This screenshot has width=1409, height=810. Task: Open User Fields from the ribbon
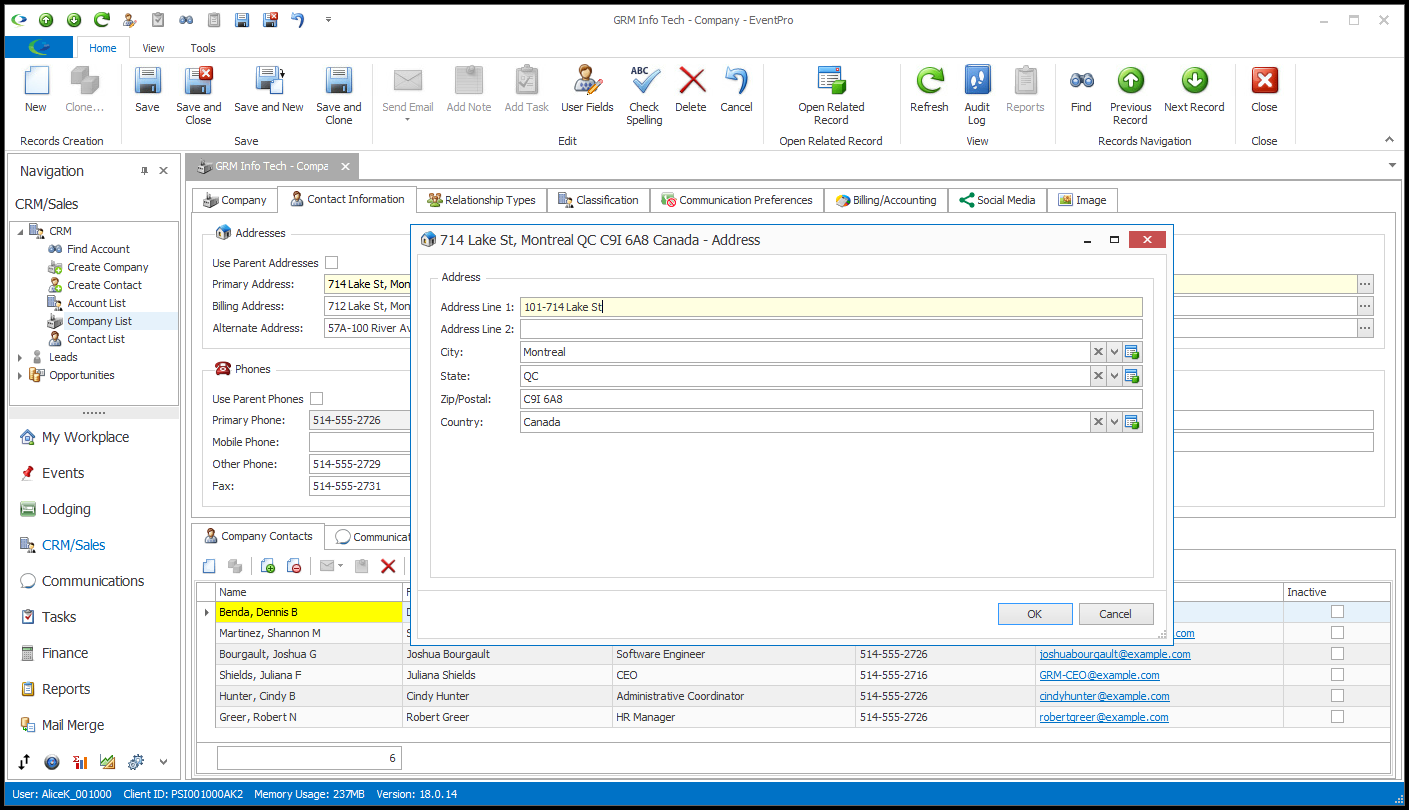pyautogui.click(x=587, y=90)
